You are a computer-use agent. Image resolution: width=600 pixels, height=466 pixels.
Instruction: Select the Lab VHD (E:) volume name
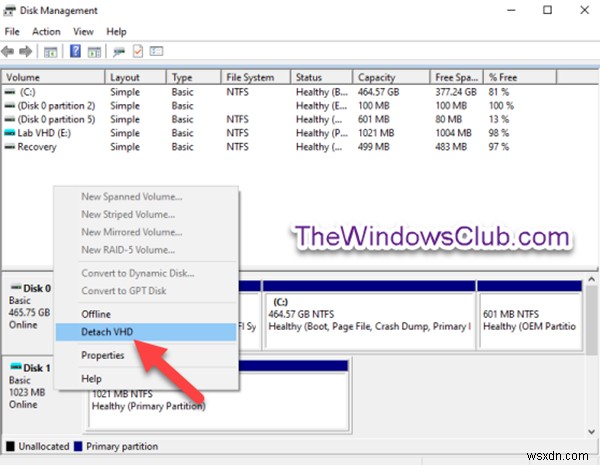click(x=44, y=133)
